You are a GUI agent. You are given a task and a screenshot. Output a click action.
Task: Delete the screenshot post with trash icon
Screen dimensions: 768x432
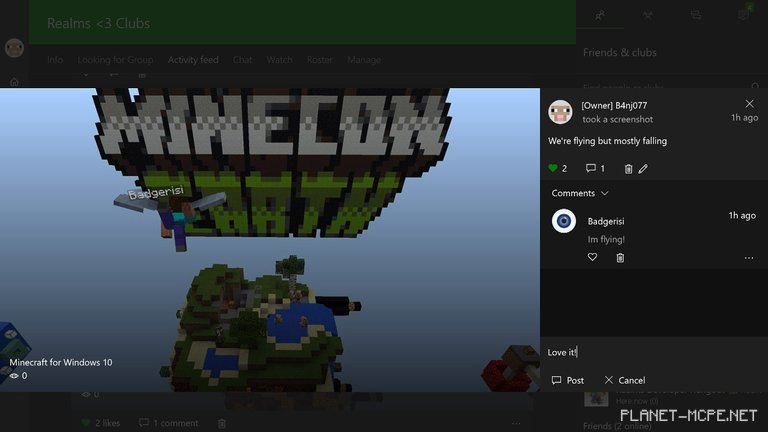[628, 169]
